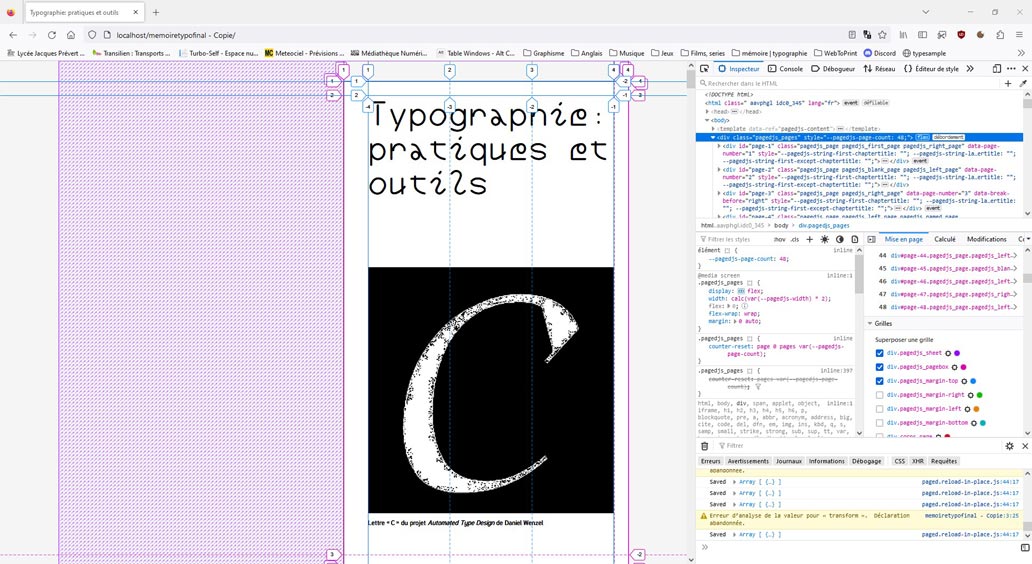Image resolution: width=1032 pixels, height=564 pixels.
Task: Toggle the XHR console filter
Action: point(917,461)
